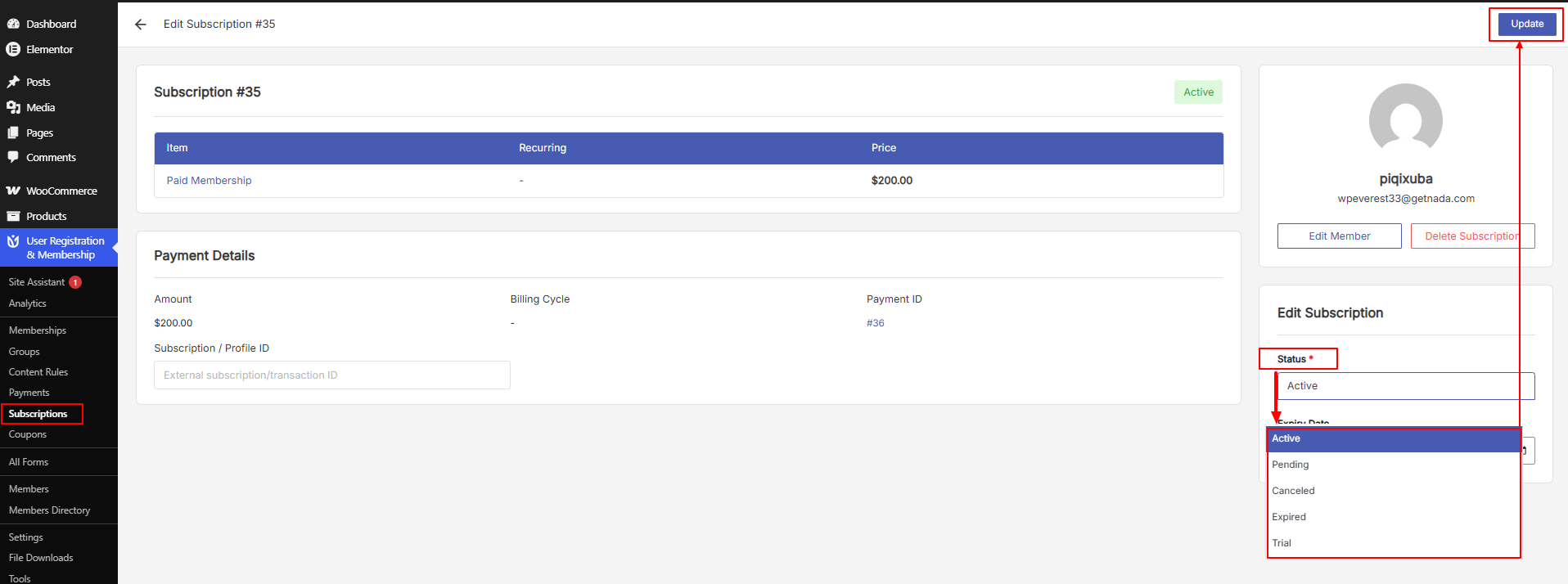Open Members submenu

click(x=29, y=489)
